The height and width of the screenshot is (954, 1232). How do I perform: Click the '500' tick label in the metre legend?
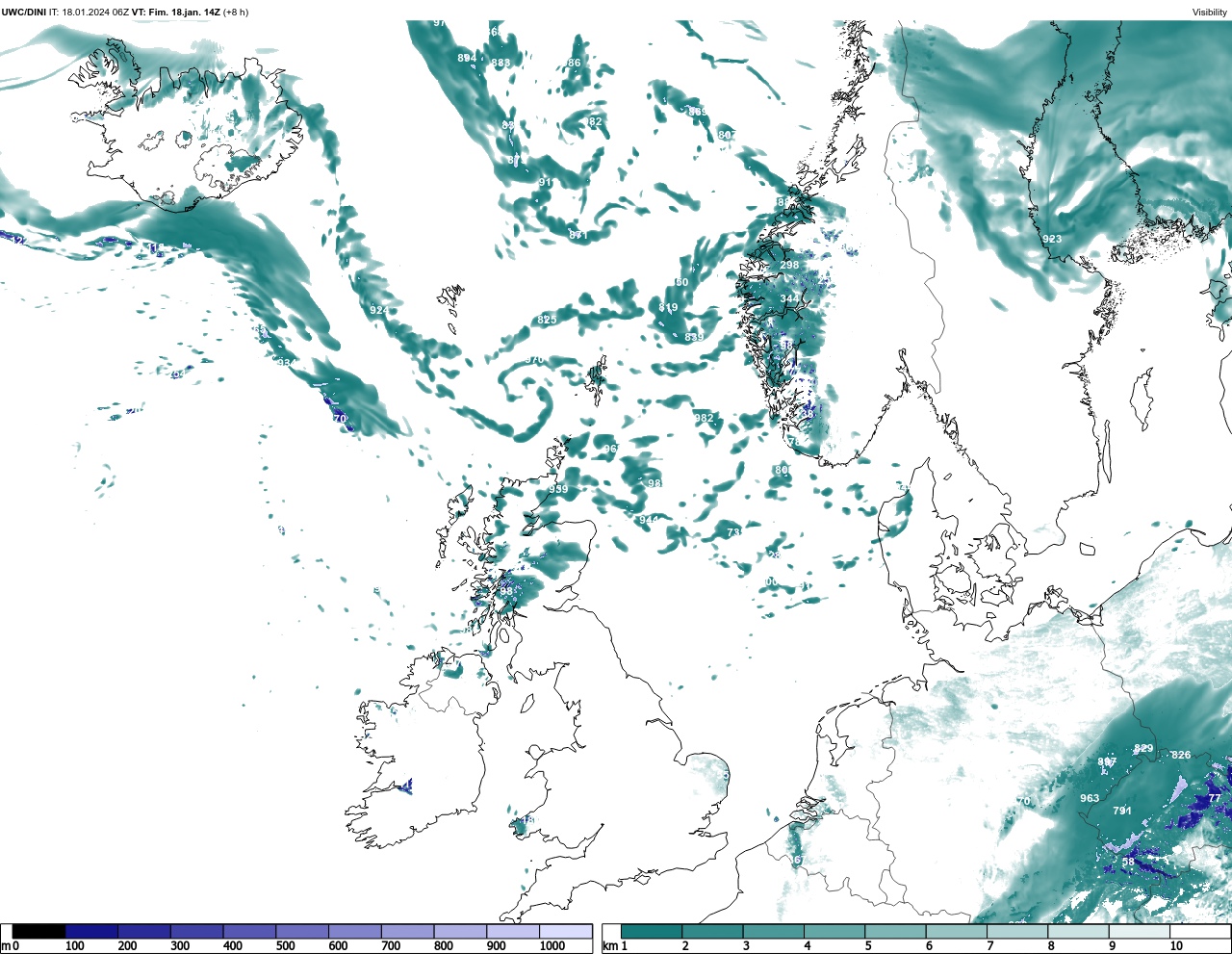tap(285, 946)
